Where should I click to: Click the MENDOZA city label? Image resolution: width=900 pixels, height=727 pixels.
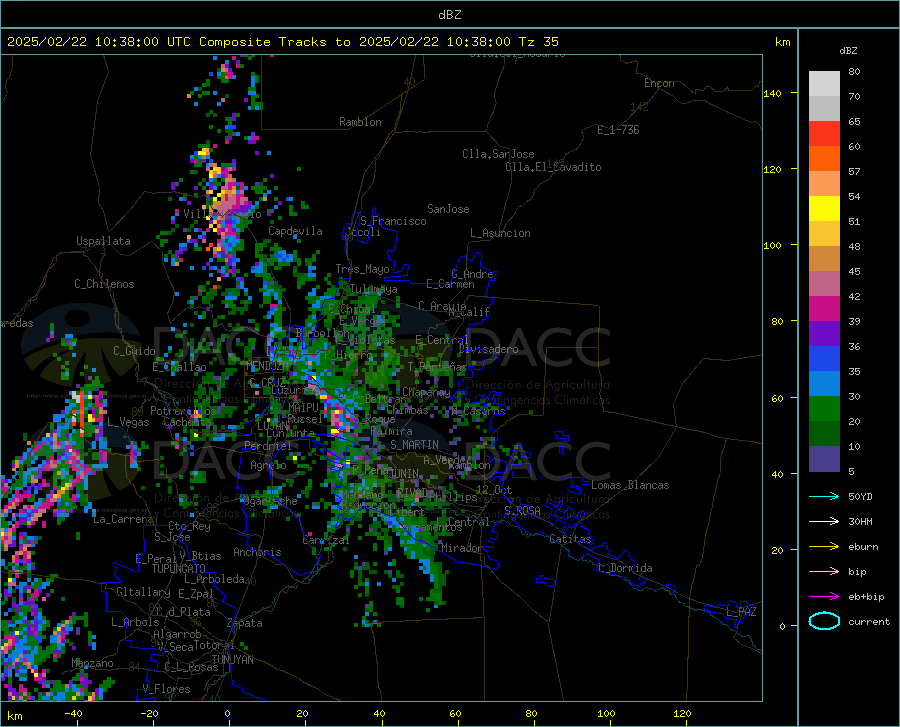click(267, 366)
